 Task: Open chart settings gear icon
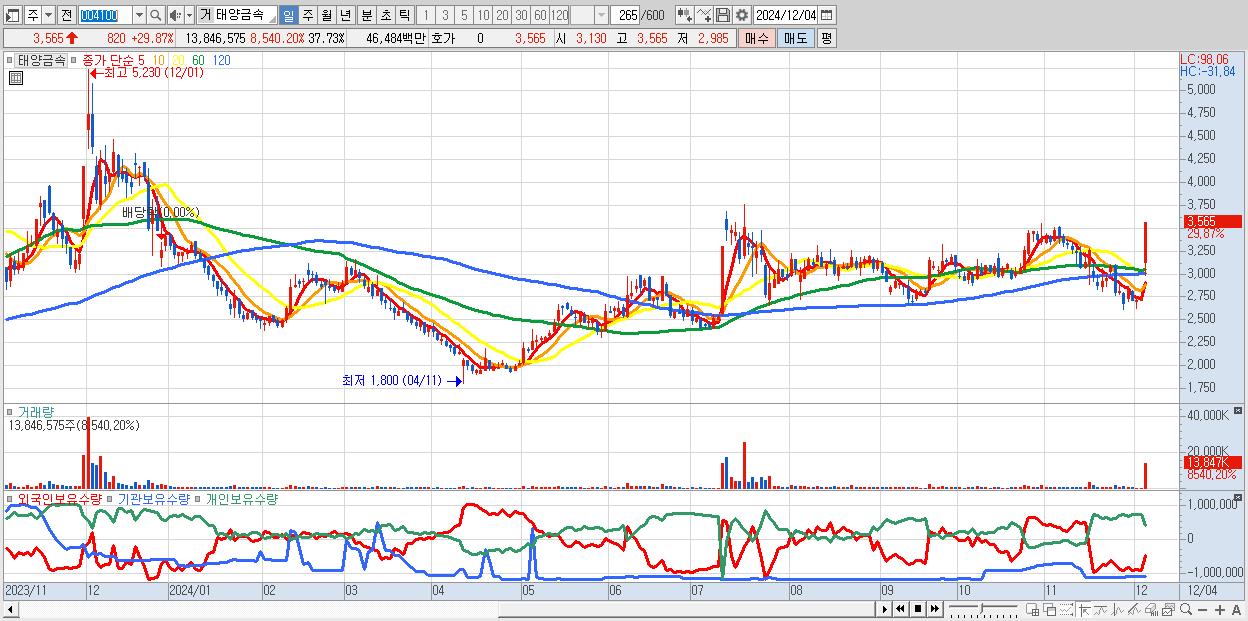coord(741,15)
